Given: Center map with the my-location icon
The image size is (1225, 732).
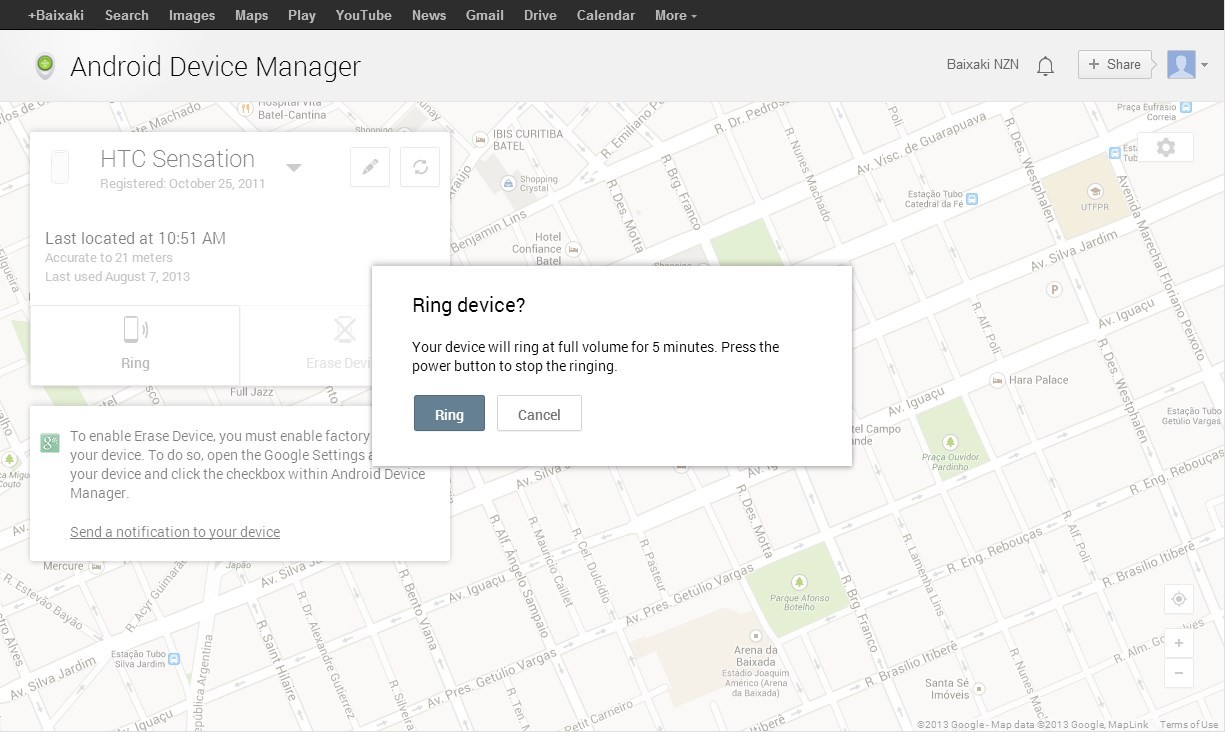Looking at the screenshot, I should coord(1179,599).
